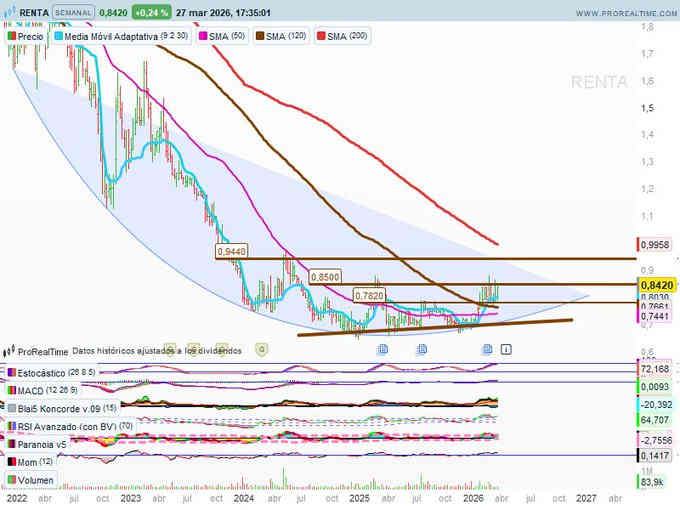This screenshot has height=510, width=680.
Task: Click the info icon beside the 2026 marker
Action: coord(506,349)
